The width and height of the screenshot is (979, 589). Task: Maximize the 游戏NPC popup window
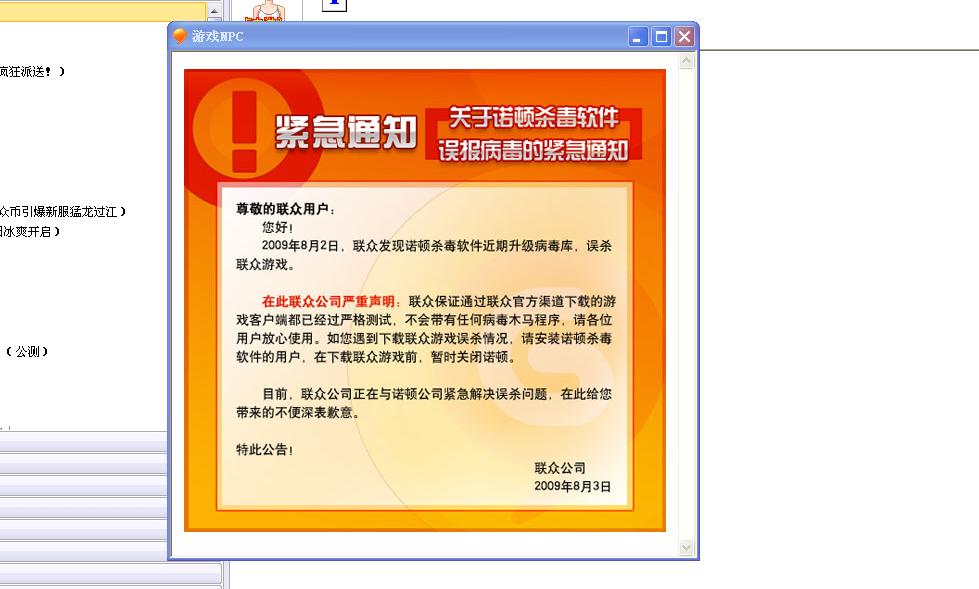(x=661, y=37)
